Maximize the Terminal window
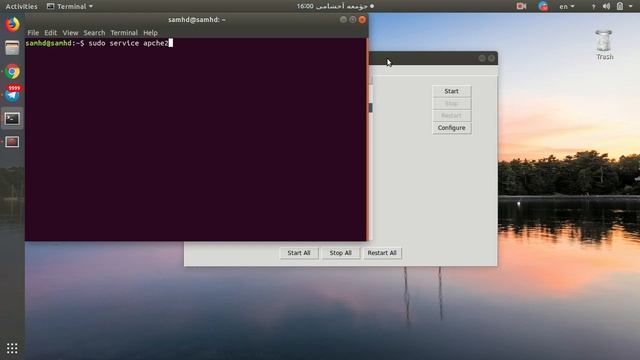The width and height of the screenshot is (640, 360). click(x=353, y=20)
